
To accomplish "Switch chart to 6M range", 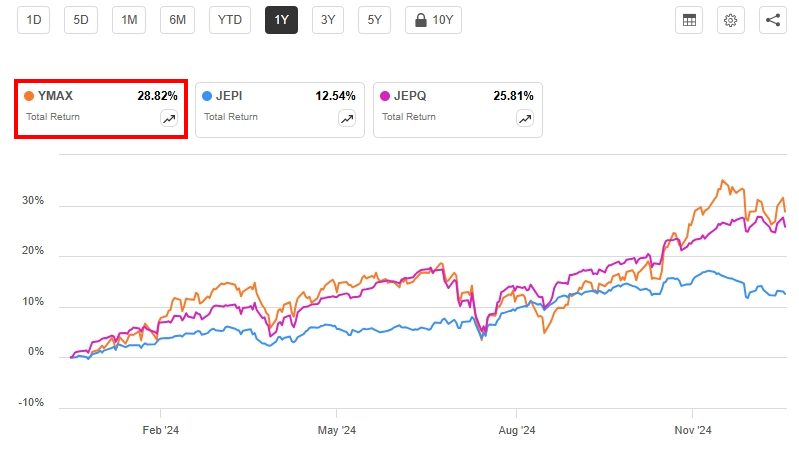I will click(x=177, y=20).
